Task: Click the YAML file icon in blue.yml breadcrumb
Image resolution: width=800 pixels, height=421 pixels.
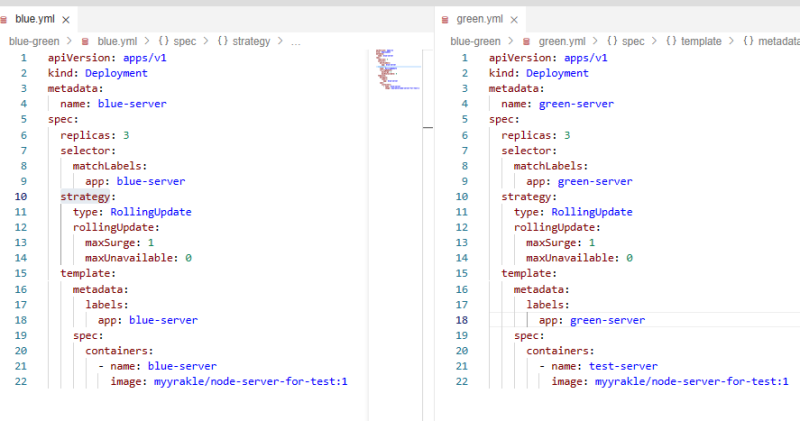Action: (85, 41)
